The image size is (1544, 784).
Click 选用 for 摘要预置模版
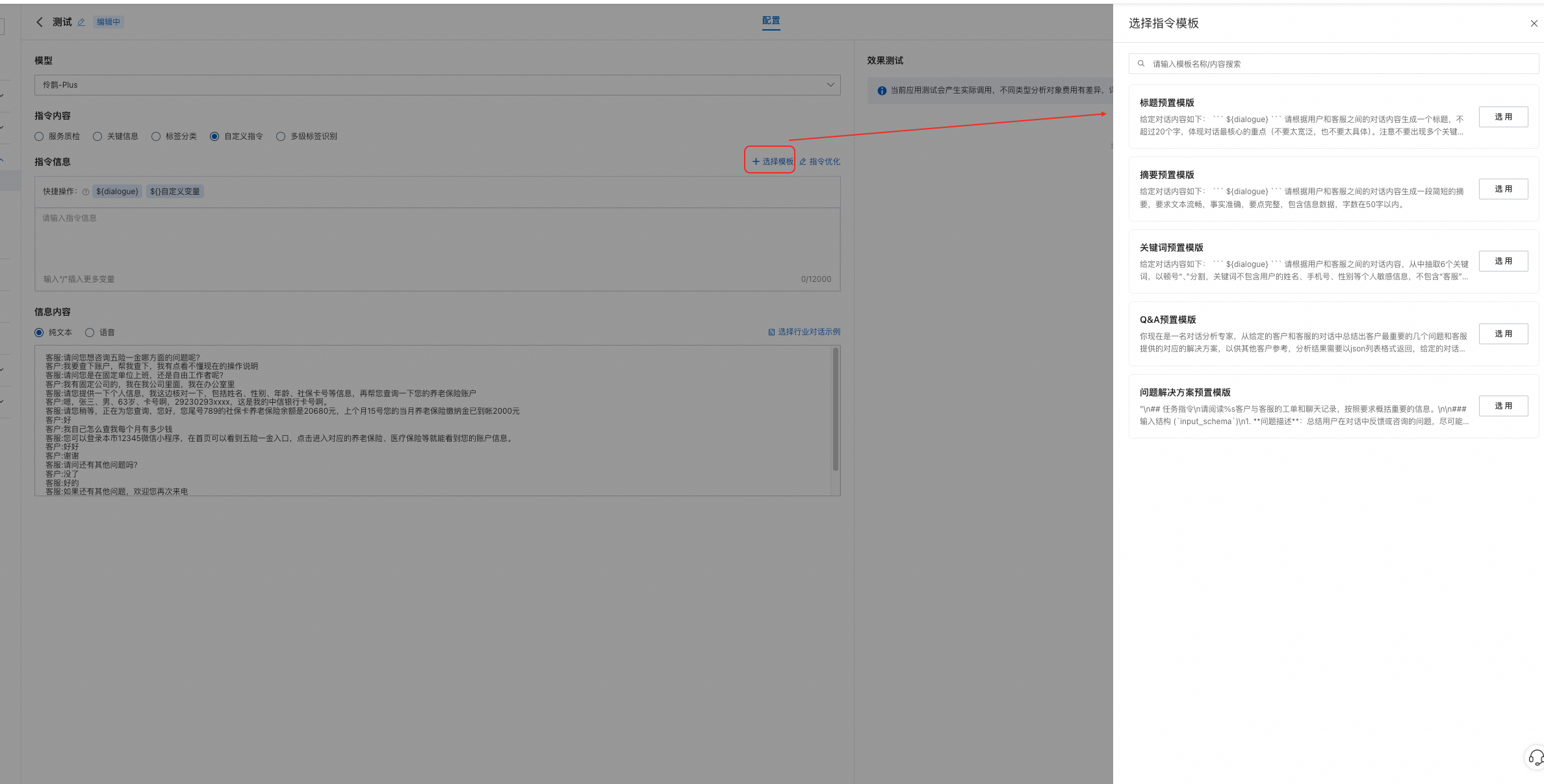click(x=1503, y=189)
